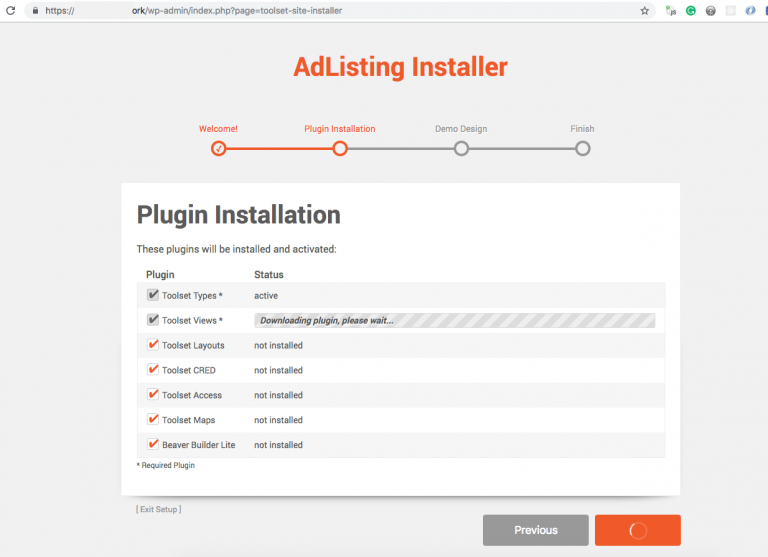Viewport: 768px width, 557px height.
Task: Reload the page with the browser refresh icon
Action: click(10, 10)
